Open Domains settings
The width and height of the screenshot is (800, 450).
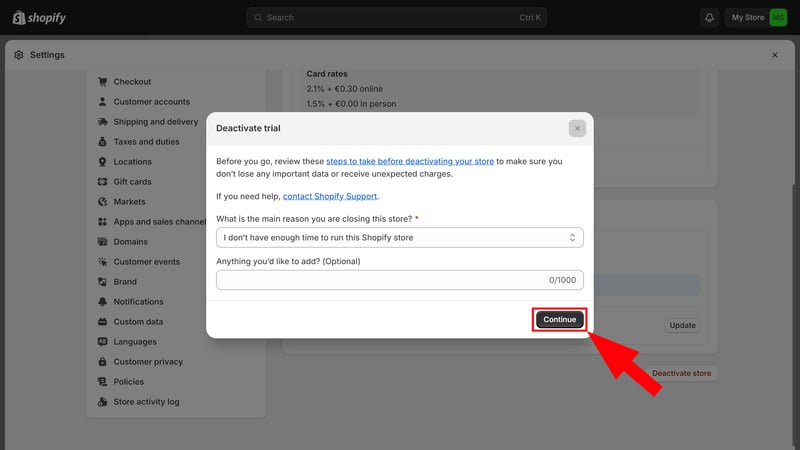(x=131, y=241)
